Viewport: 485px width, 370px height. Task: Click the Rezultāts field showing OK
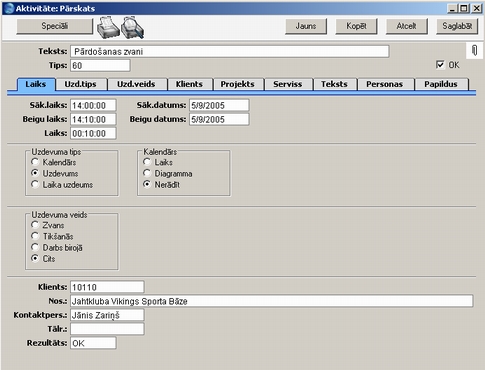click(x=93, y=343)
